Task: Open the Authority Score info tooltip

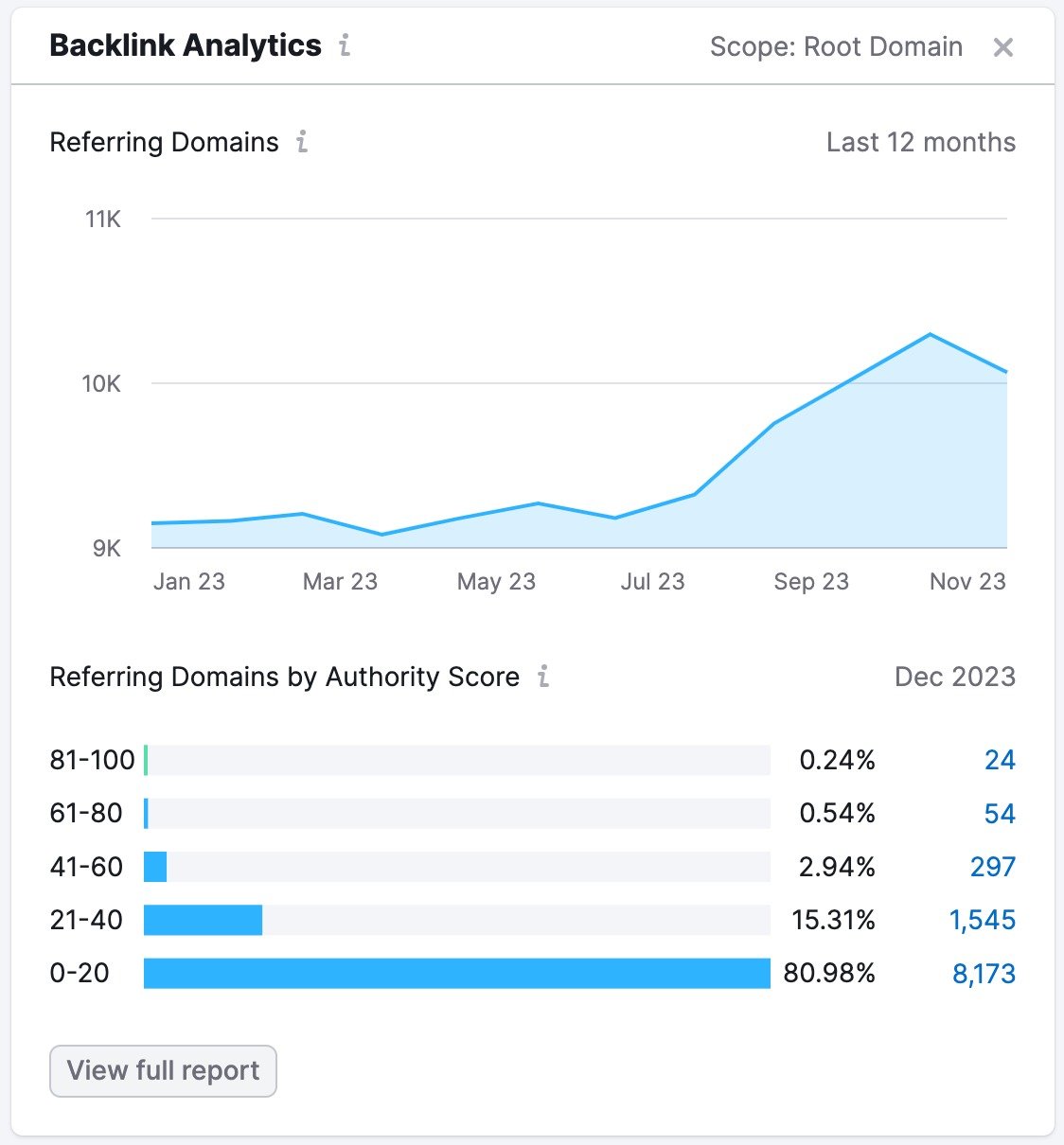Action: pos(542,678)
